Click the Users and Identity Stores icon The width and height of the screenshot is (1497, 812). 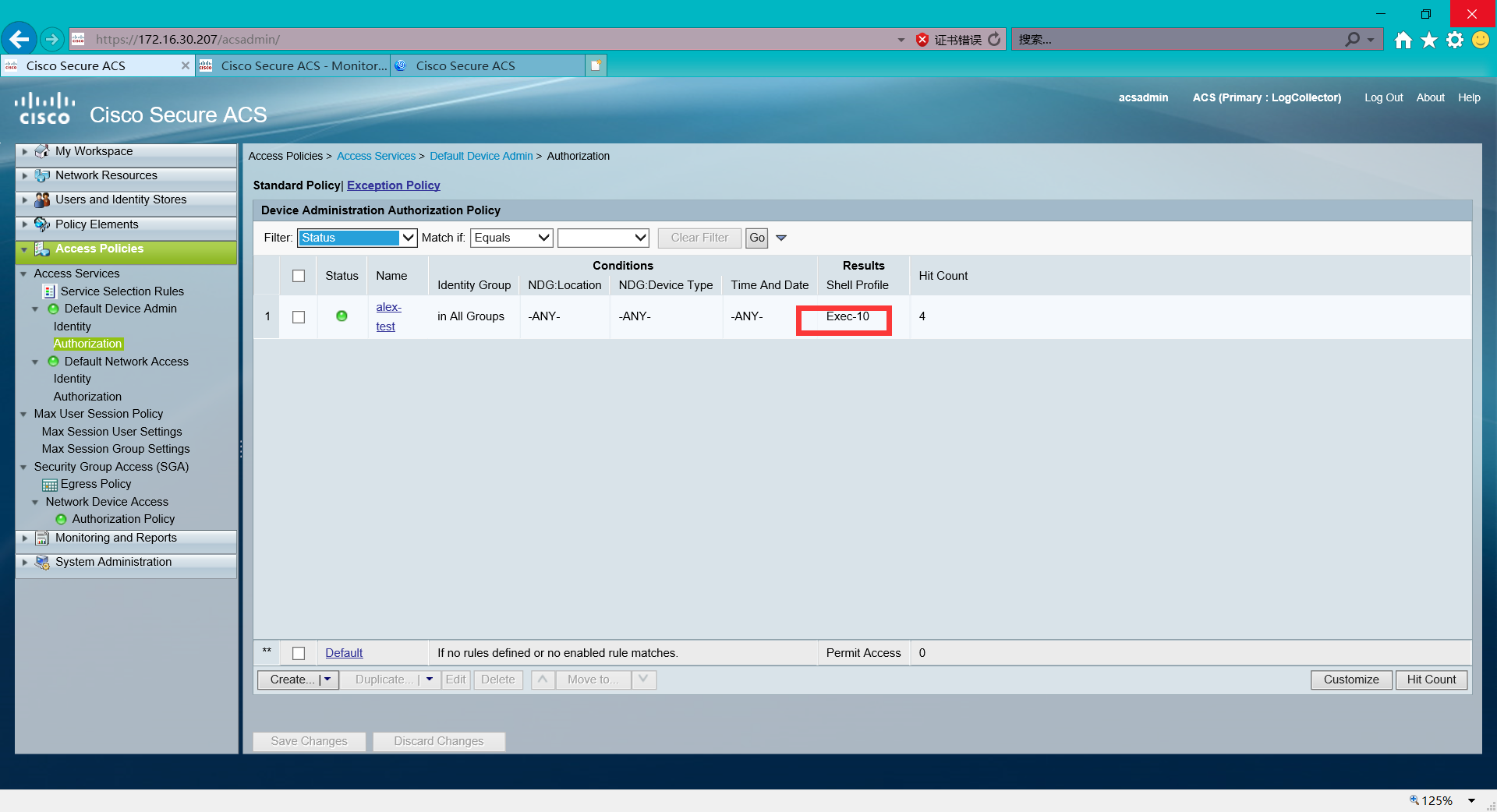42,199
